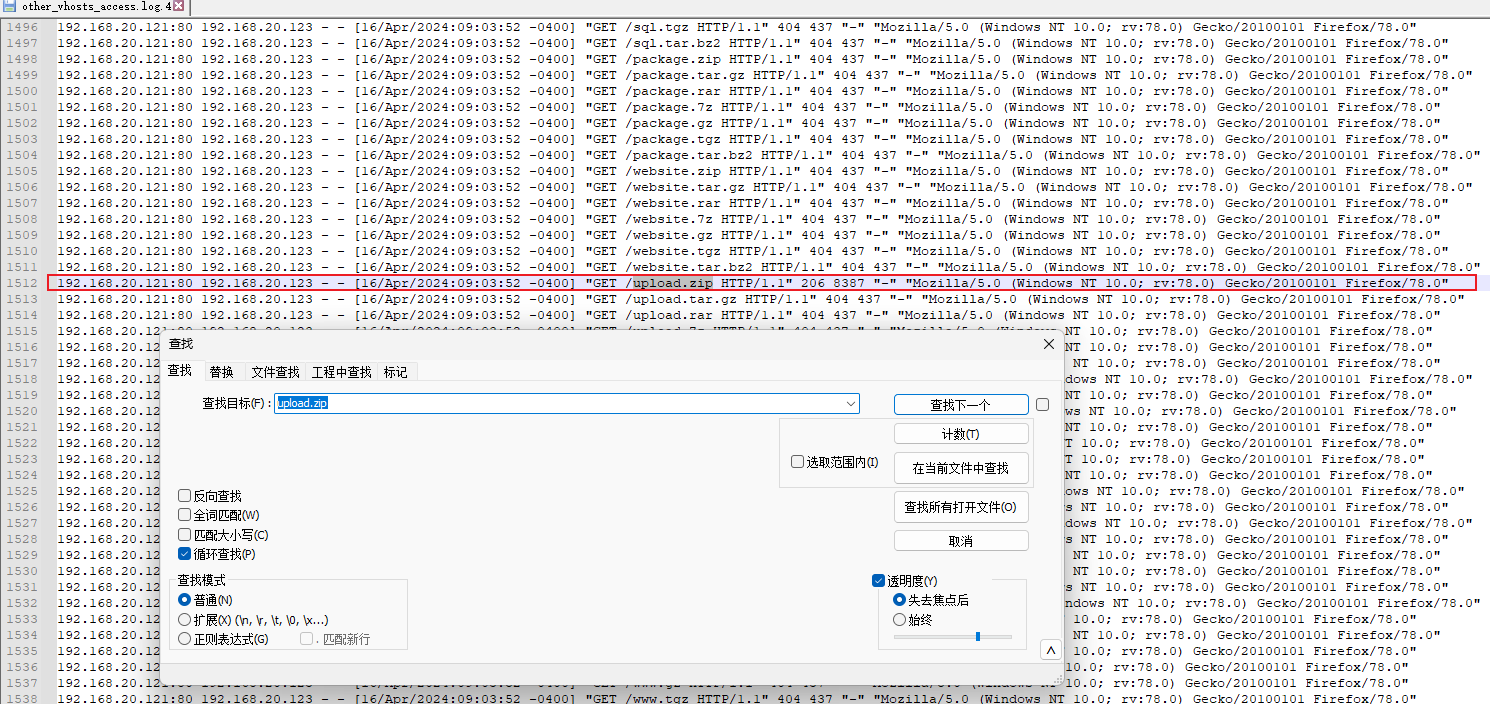Click the 206 8387 status in line 1512
Viewport: 1490px width, 704px height.
(834, 283)
